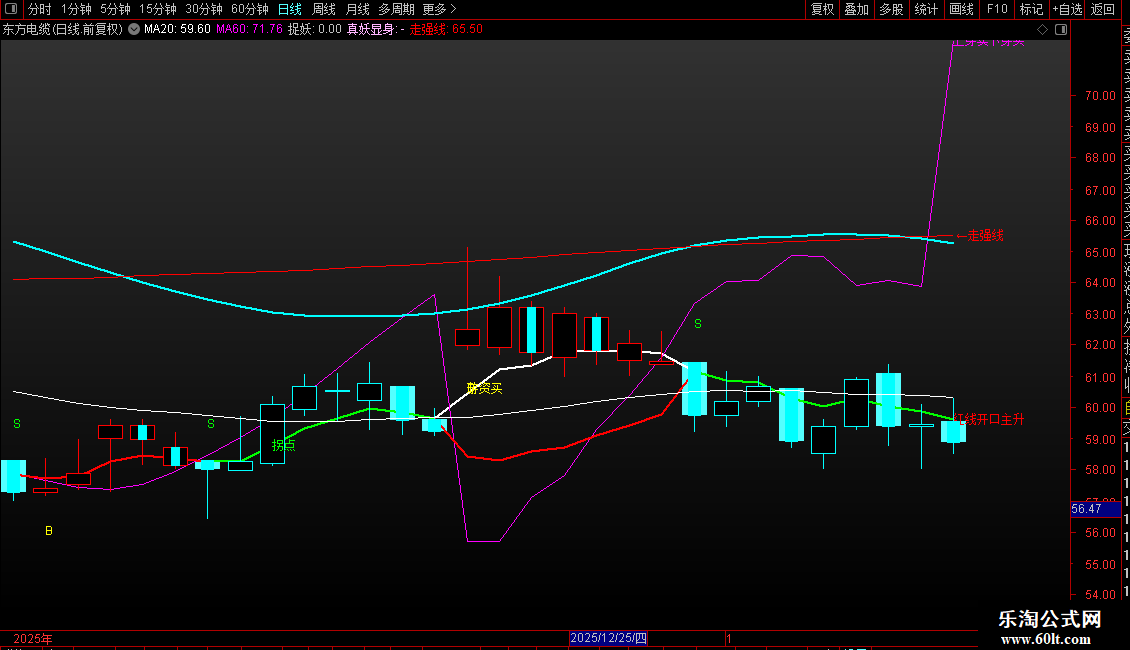Screen dimensions: 1130x650
Task: Click the 2025年 label on time axis
Action: click(x=32, y=638)
